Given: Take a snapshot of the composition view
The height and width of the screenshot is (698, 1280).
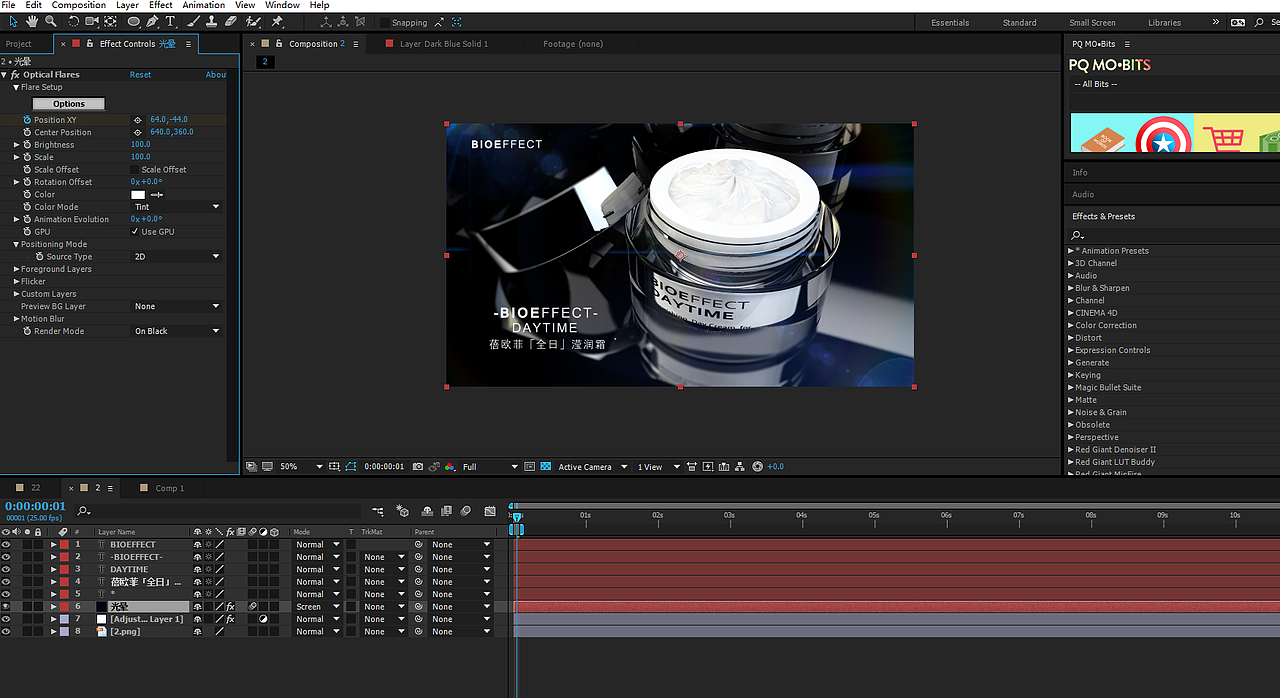Looking at the screenshot, I should 418,466.
